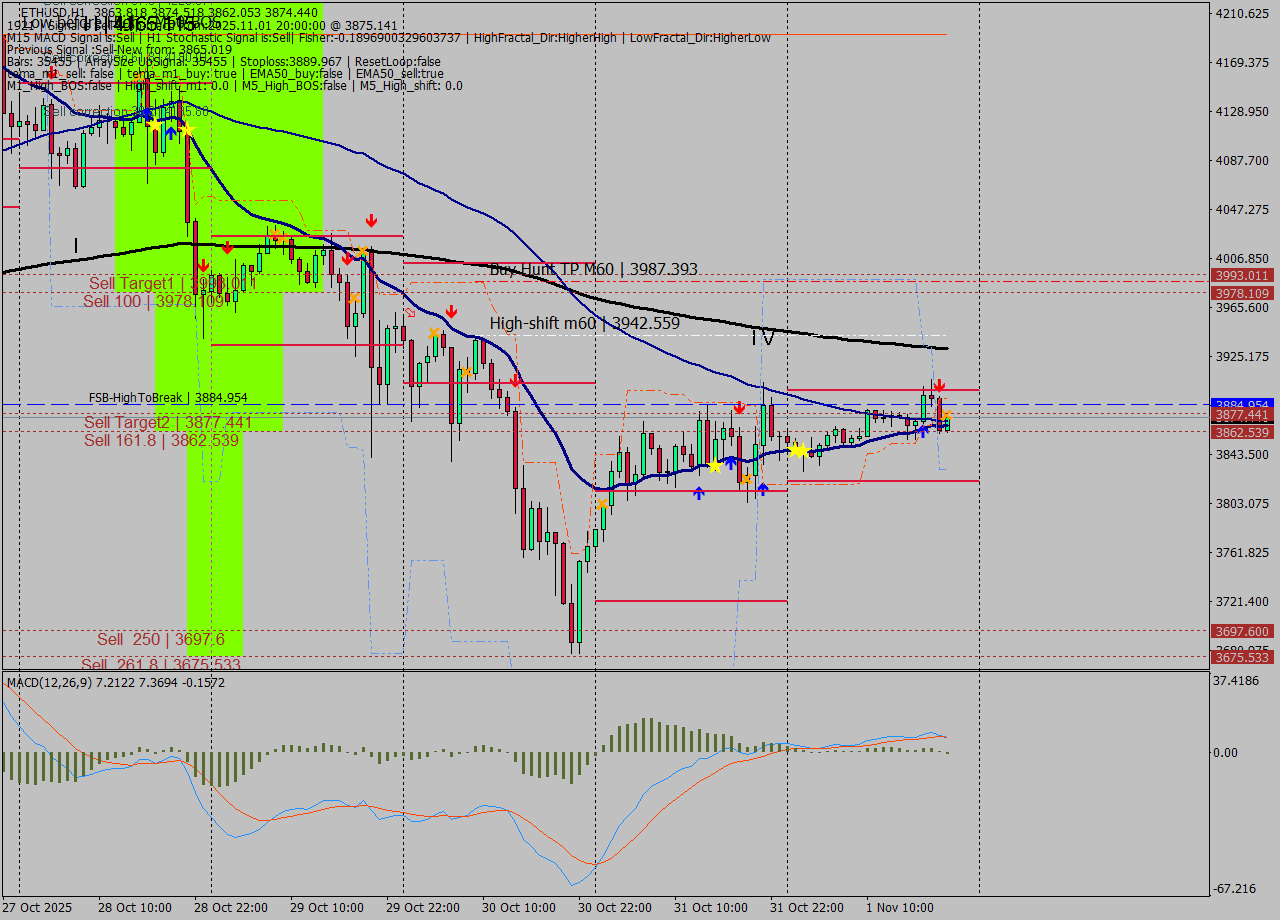Select the High-shift m60 3942.559 text

[x=583, y=324]
